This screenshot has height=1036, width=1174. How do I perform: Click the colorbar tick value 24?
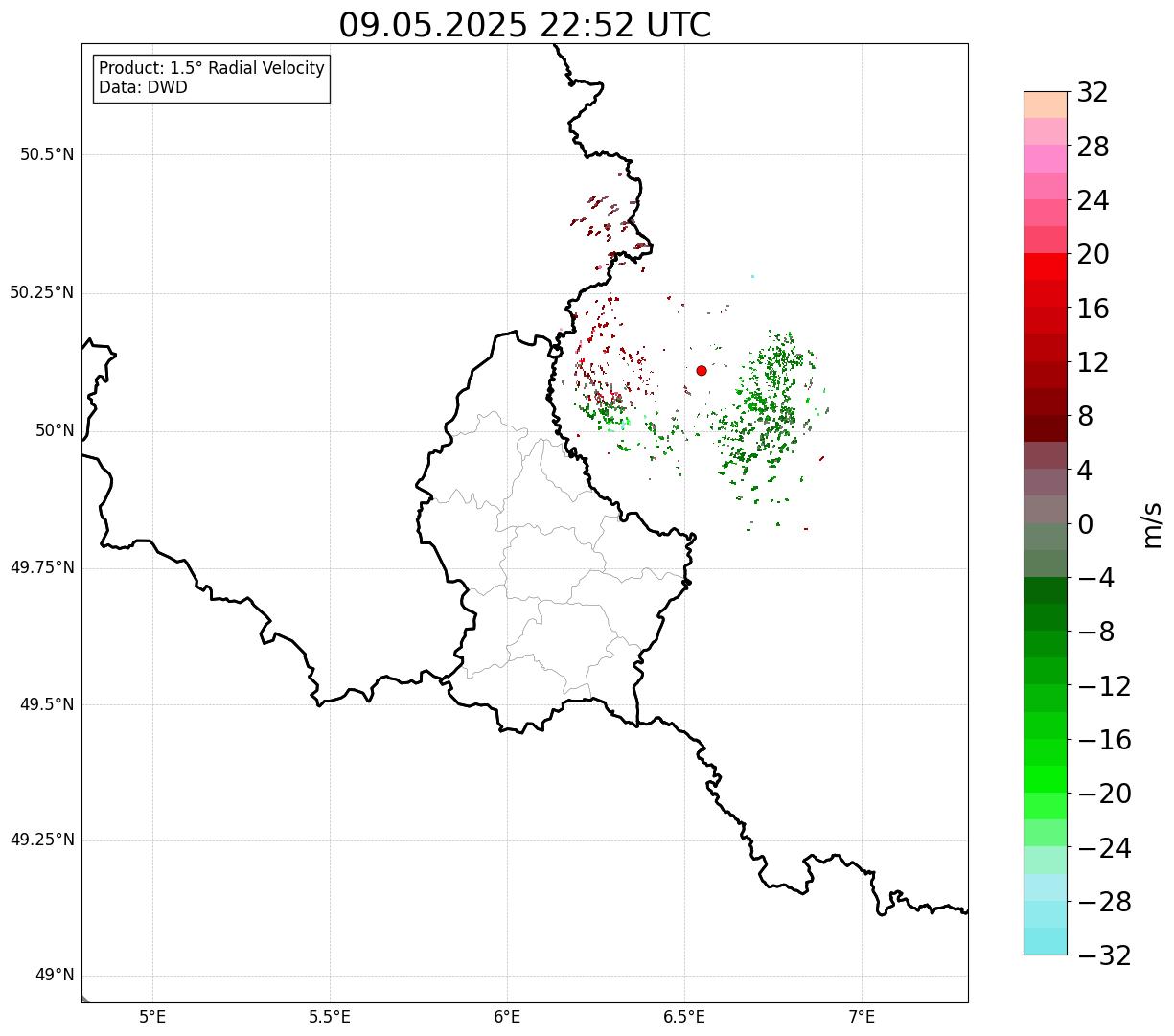click(x=1093, y=200)
